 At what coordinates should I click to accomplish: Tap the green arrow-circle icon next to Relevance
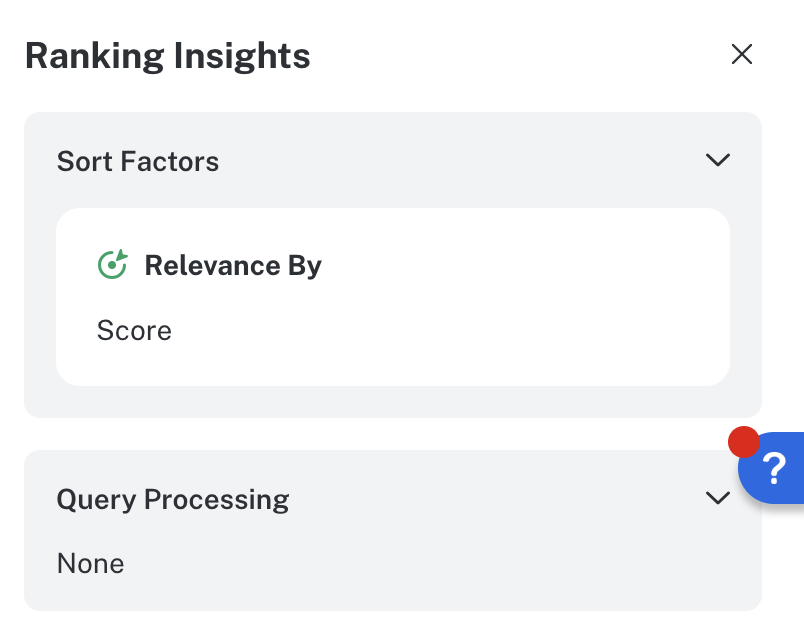pyautogui.click(x=112, y=264)
